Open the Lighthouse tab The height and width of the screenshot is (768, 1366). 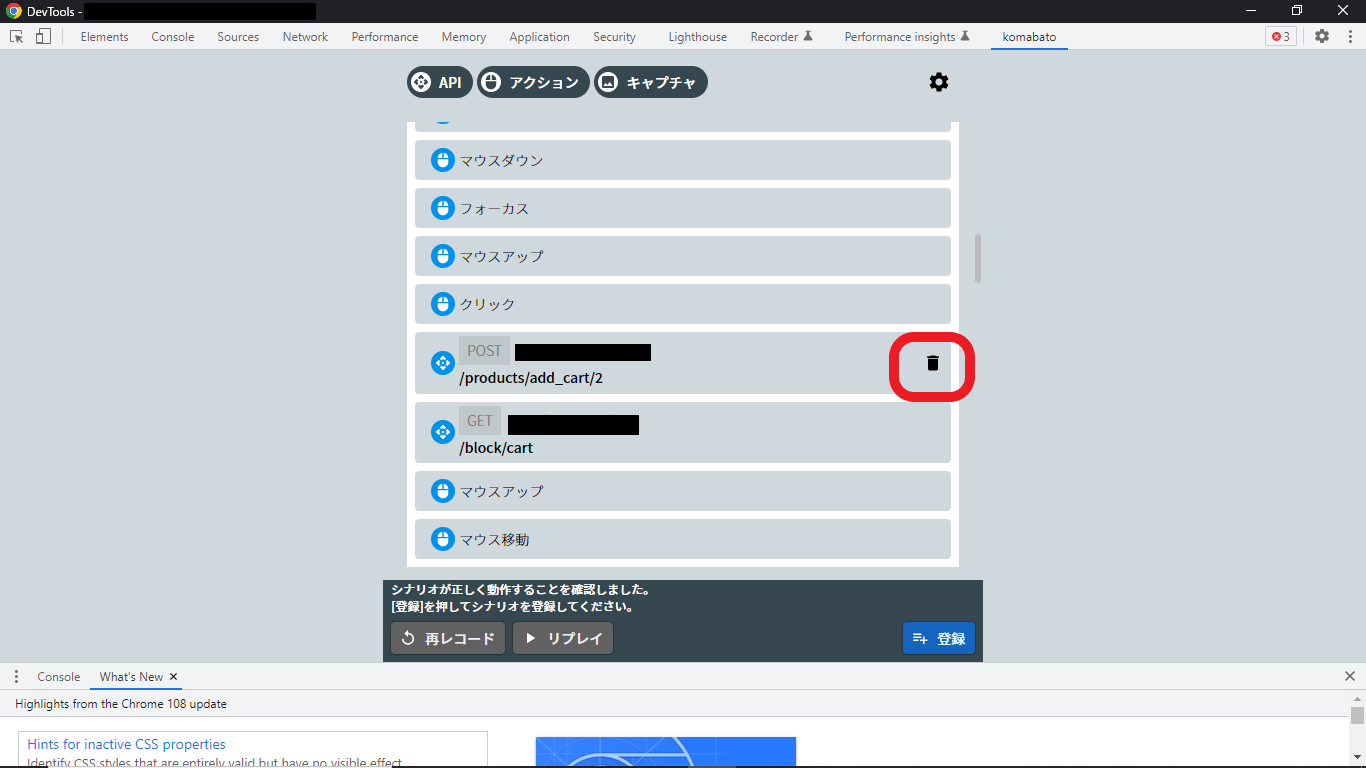(x=698, y=36)
